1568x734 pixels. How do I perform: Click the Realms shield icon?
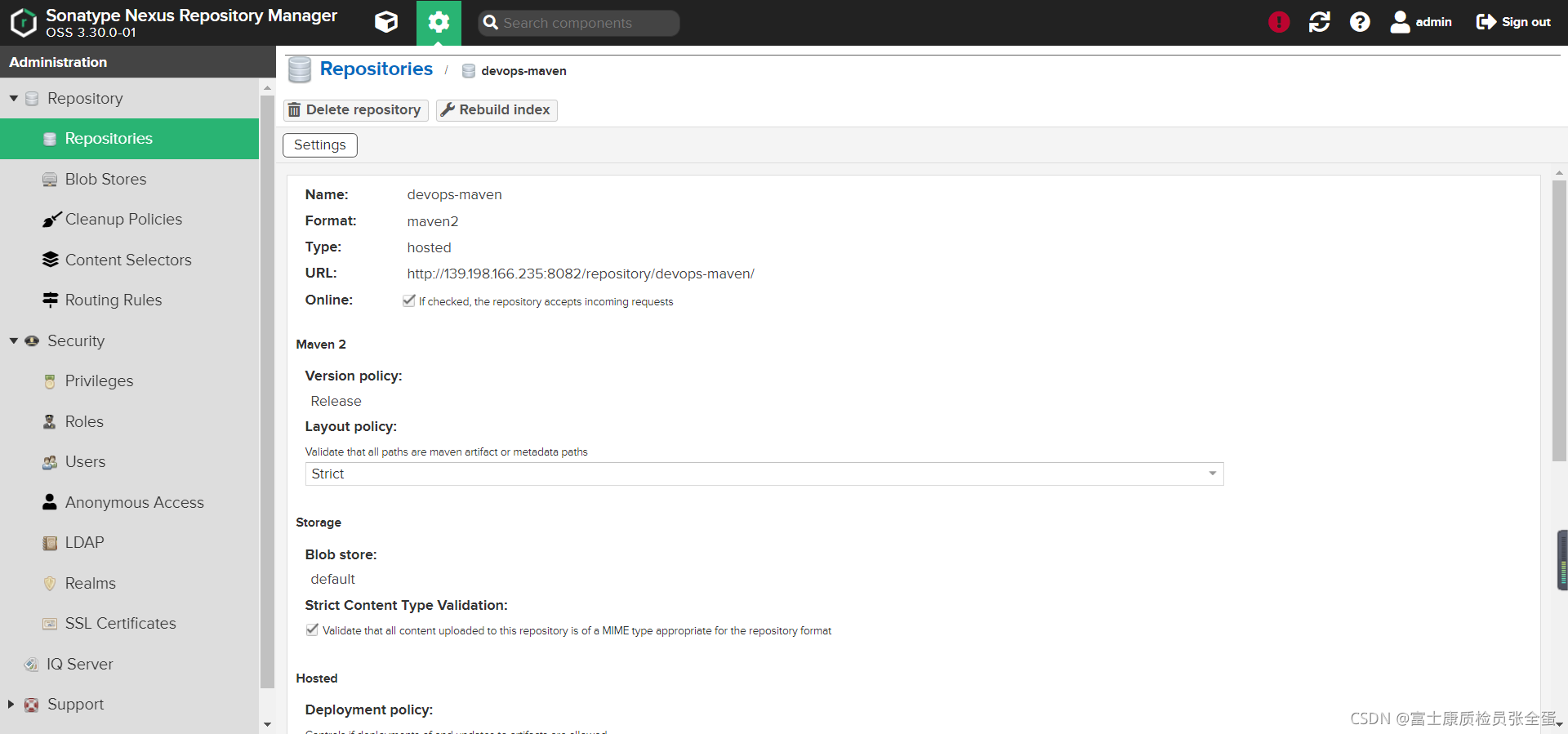pos(50,583)
